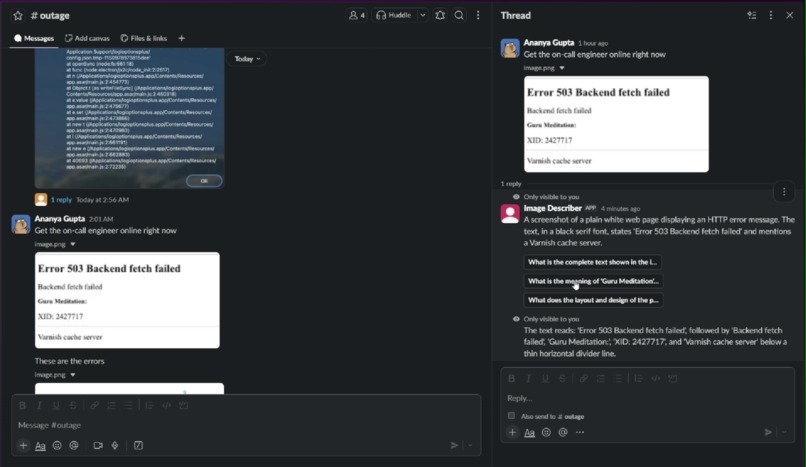Toggle inline code in channel composer
This screenshot has width=806, height=467.
tap(167, 405)
